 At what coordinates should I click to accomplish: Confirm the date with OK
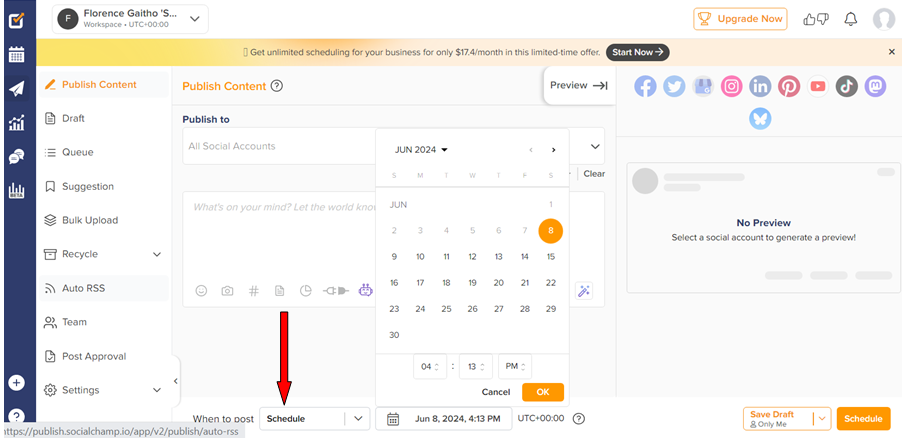click(x=542, y=392)
